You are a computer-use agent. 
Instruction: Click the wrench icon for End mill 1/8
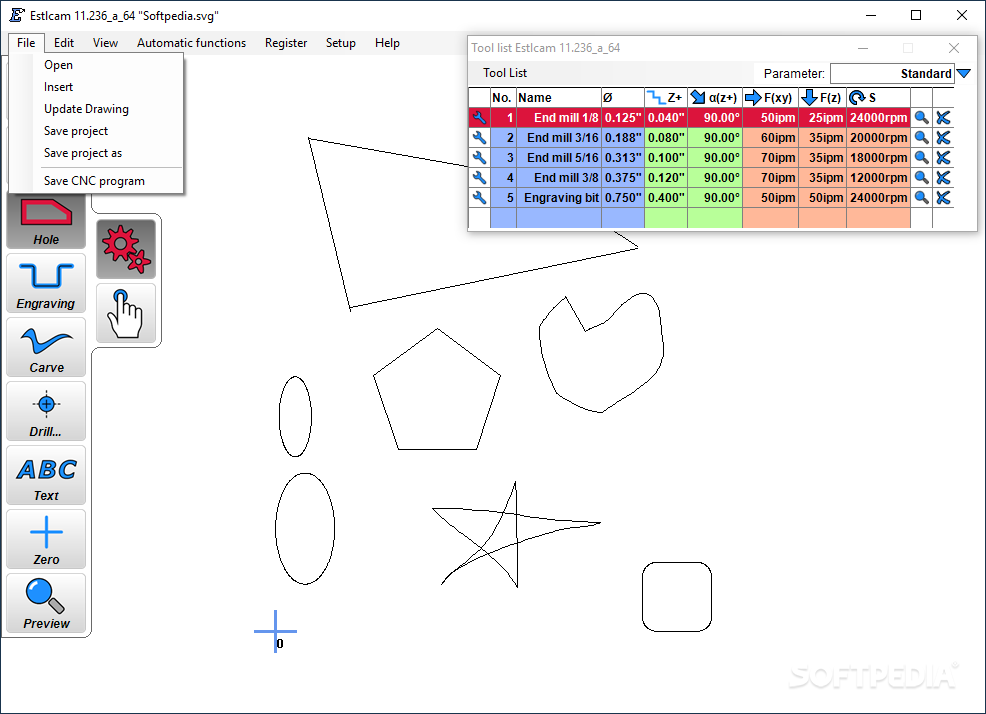[x=479, y=118]
